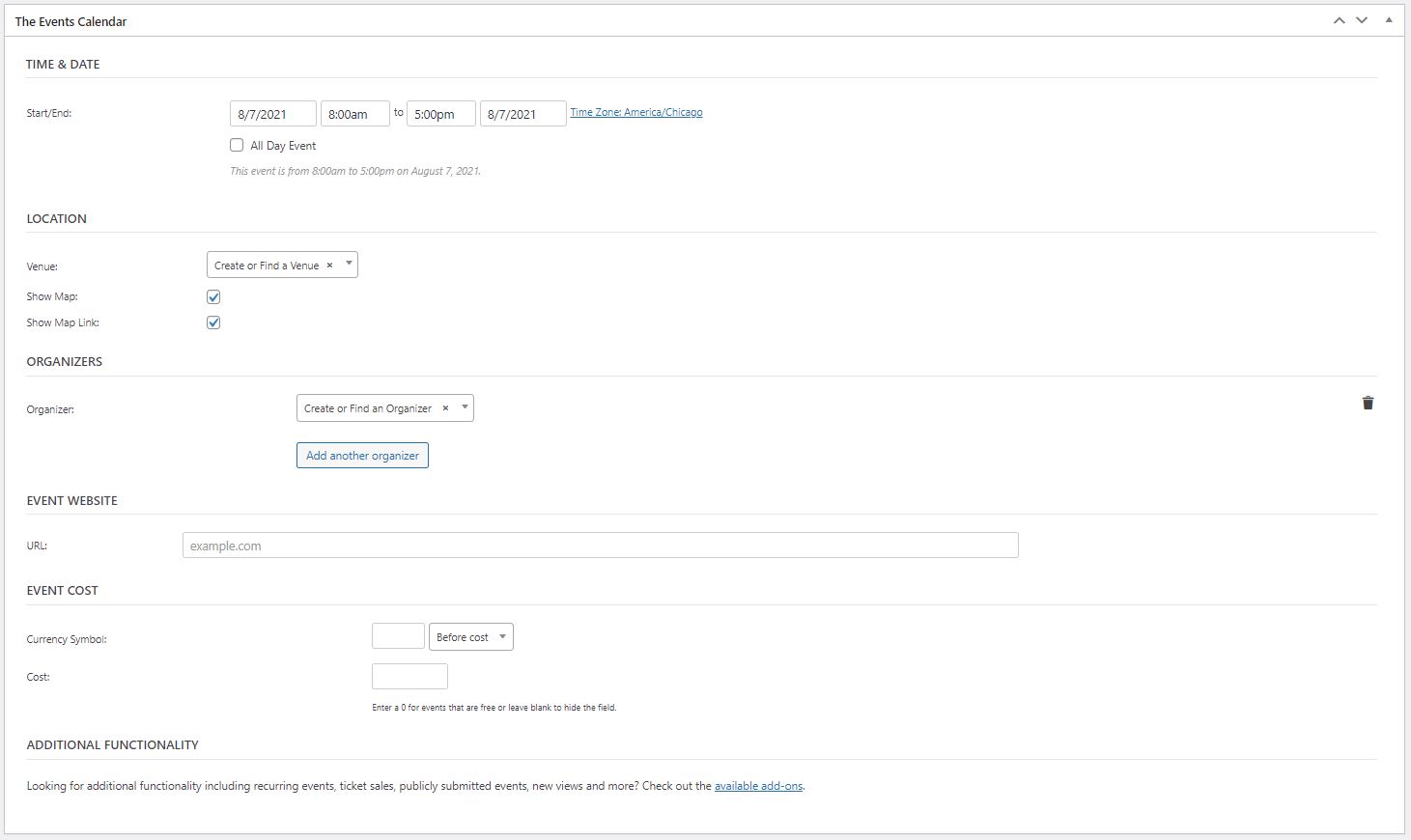Follow the available add-ons link

click(x=758, y=786)
